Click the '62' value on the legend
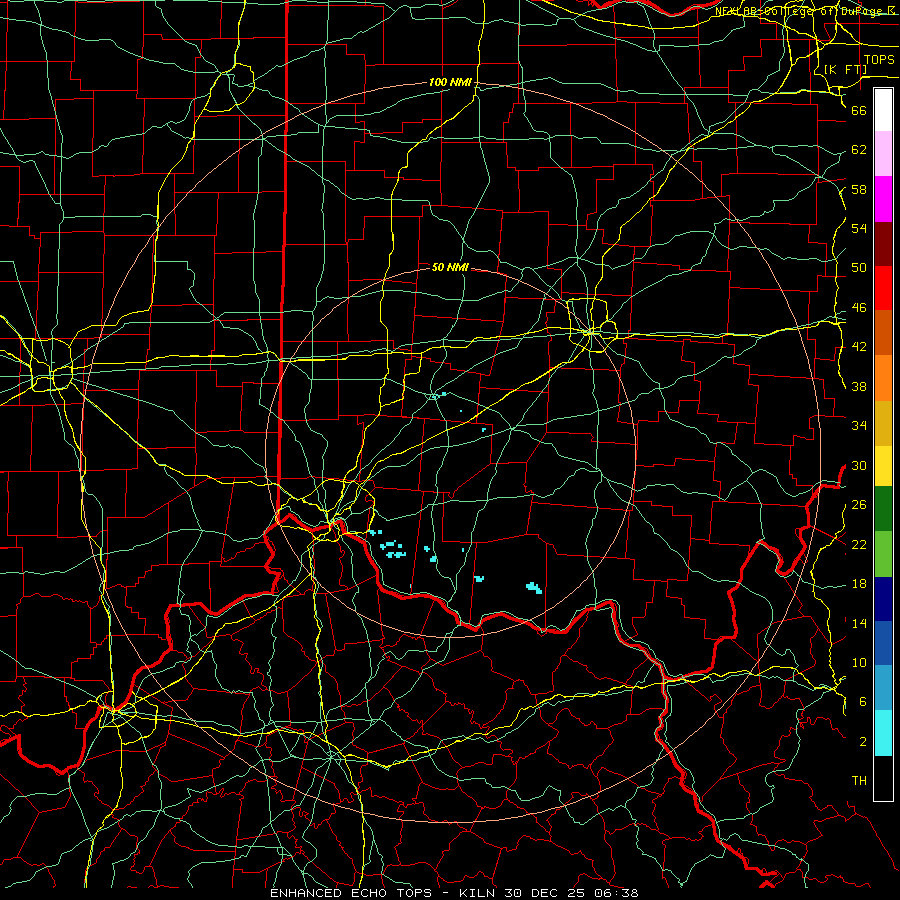Screen dimensions: 900x900 [x=859, y=150]
